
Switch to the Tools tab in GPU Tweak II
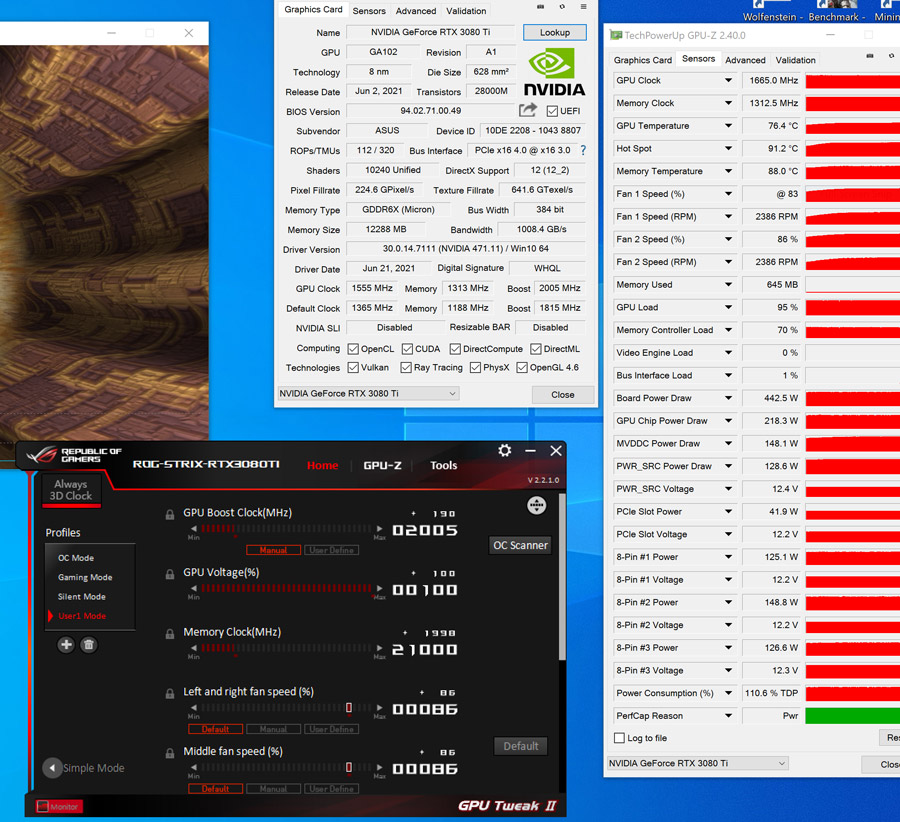click(x=444, y=466)
